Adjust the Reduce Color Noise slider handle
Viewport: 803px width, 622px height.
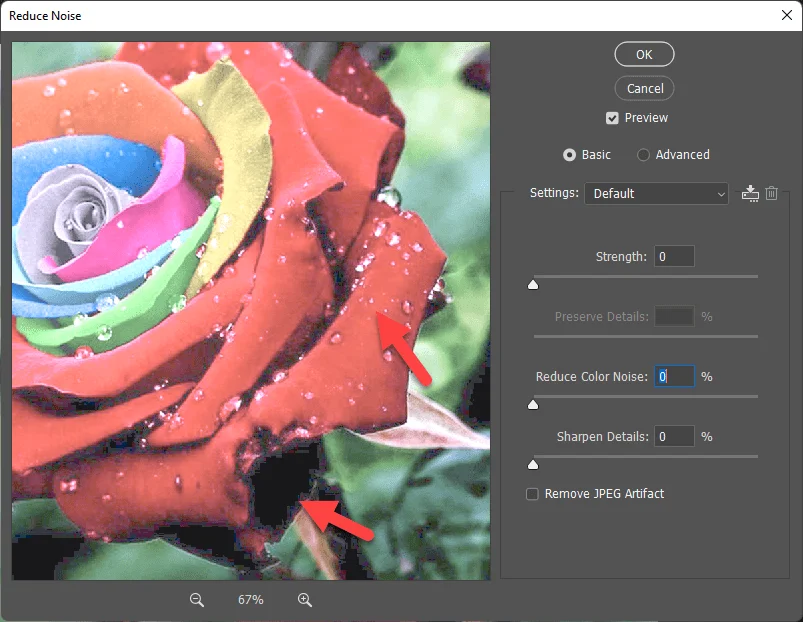coord(533,405)
